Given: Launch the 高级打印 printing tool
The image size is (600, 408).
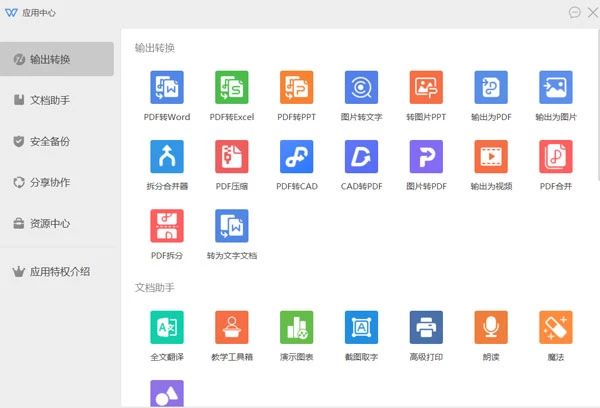Looking at the screenshot, I should pyautogui.click(x=426, y=327).
